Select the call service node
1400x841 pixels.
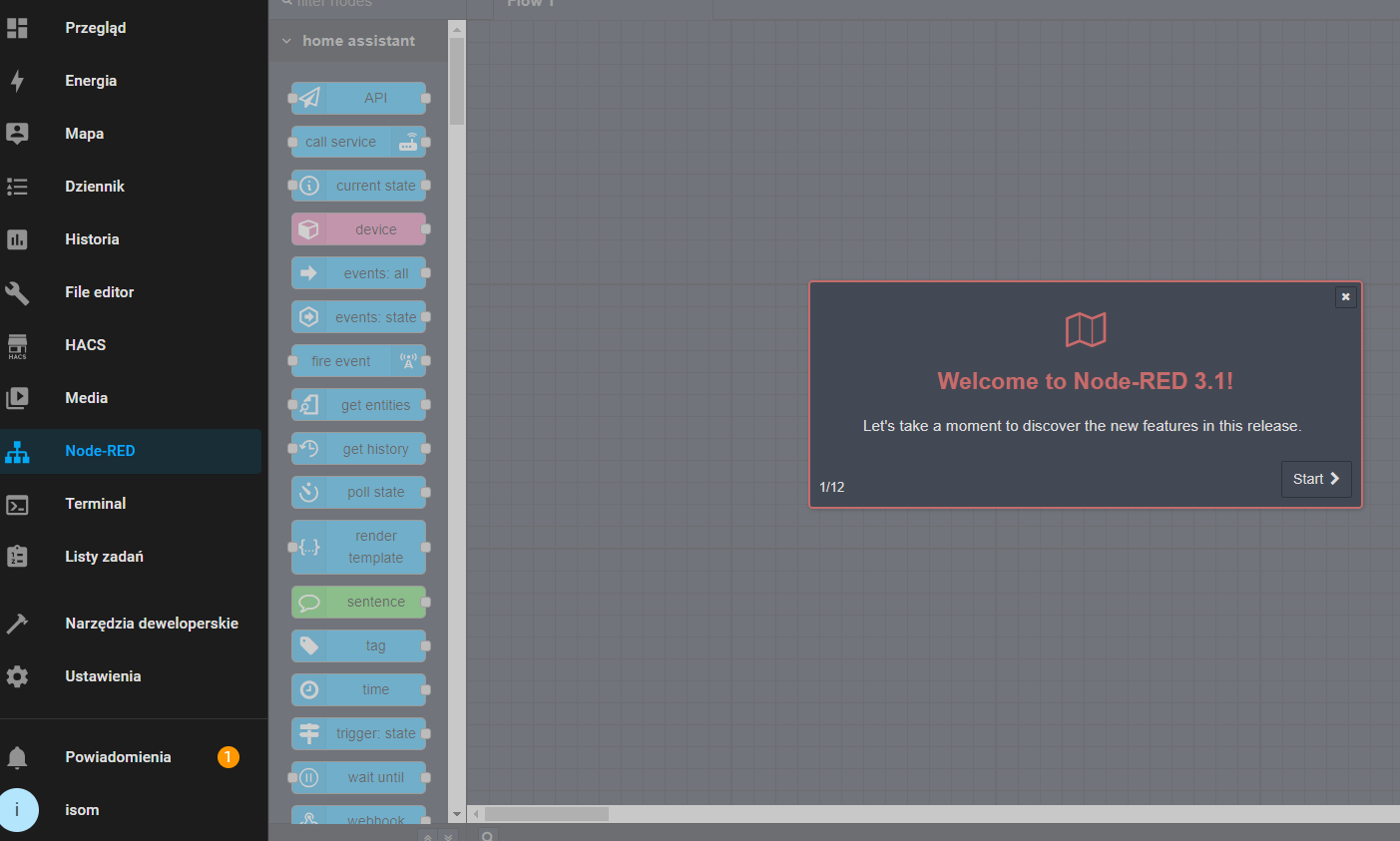click(359, 142)
